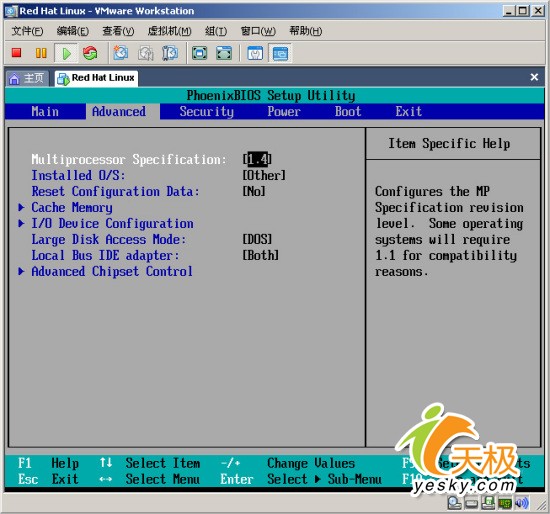Screen dimensions: 550x514
Task: Click the Quick Switch mode icon
Action: tap(224, 53)
